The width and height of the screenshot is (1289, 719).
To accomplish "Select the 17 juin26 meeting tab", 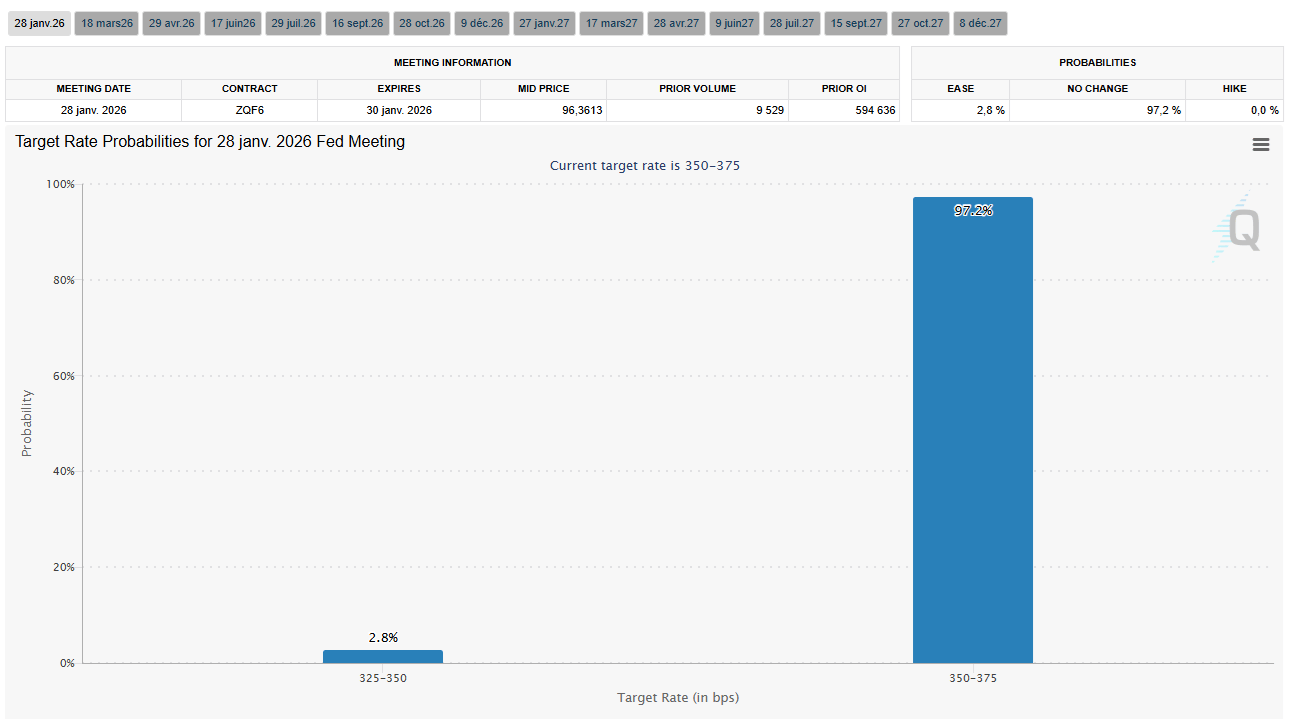I will (x=233, y=23).
